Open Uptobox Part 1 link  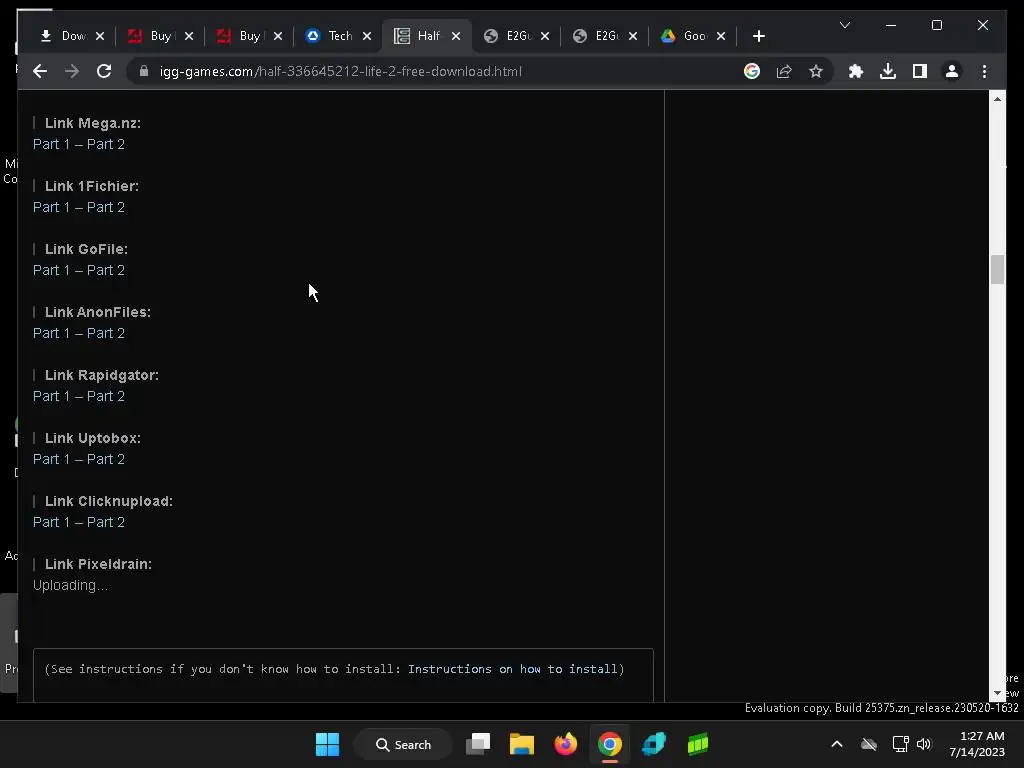(x=51, y=459)
